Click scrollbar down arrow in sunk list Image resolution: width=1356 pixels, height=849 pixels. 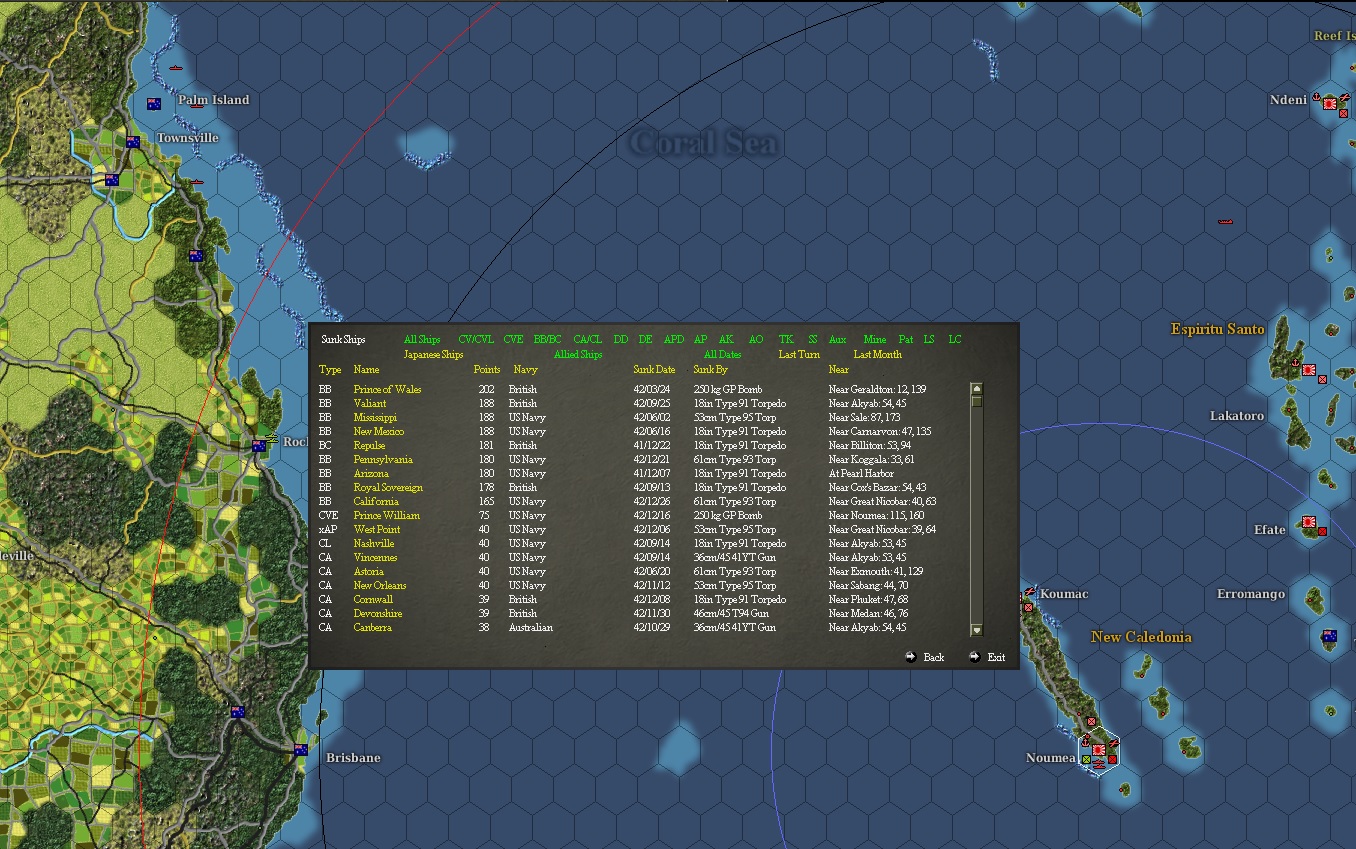click(x=977, y=630)
